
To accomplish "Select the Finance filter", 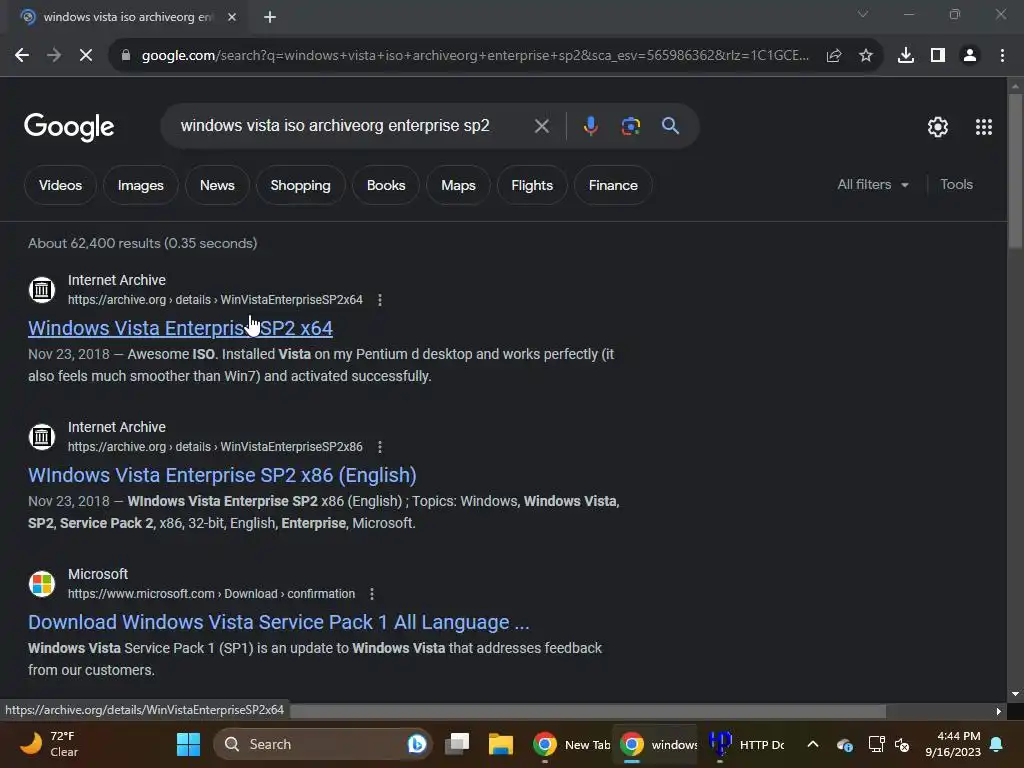I will (x=613, y=185).
